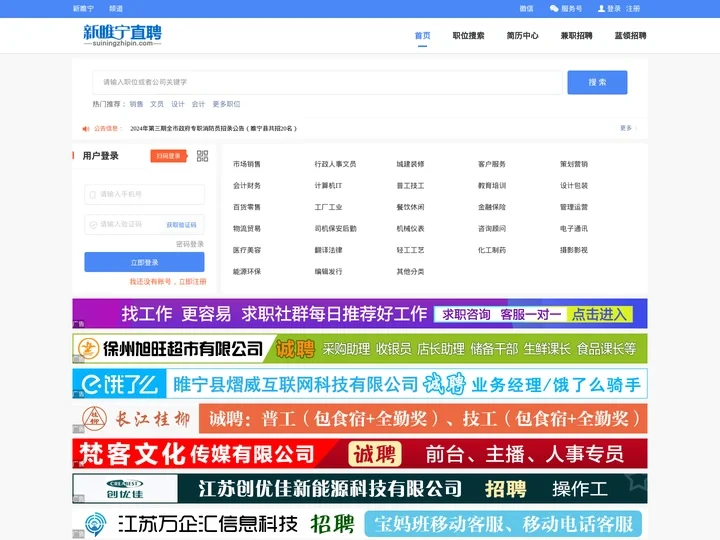Open the 行政人事文员 category
Image resolution: width=720 pixels, height=540 pixels.
coord(335,164)
